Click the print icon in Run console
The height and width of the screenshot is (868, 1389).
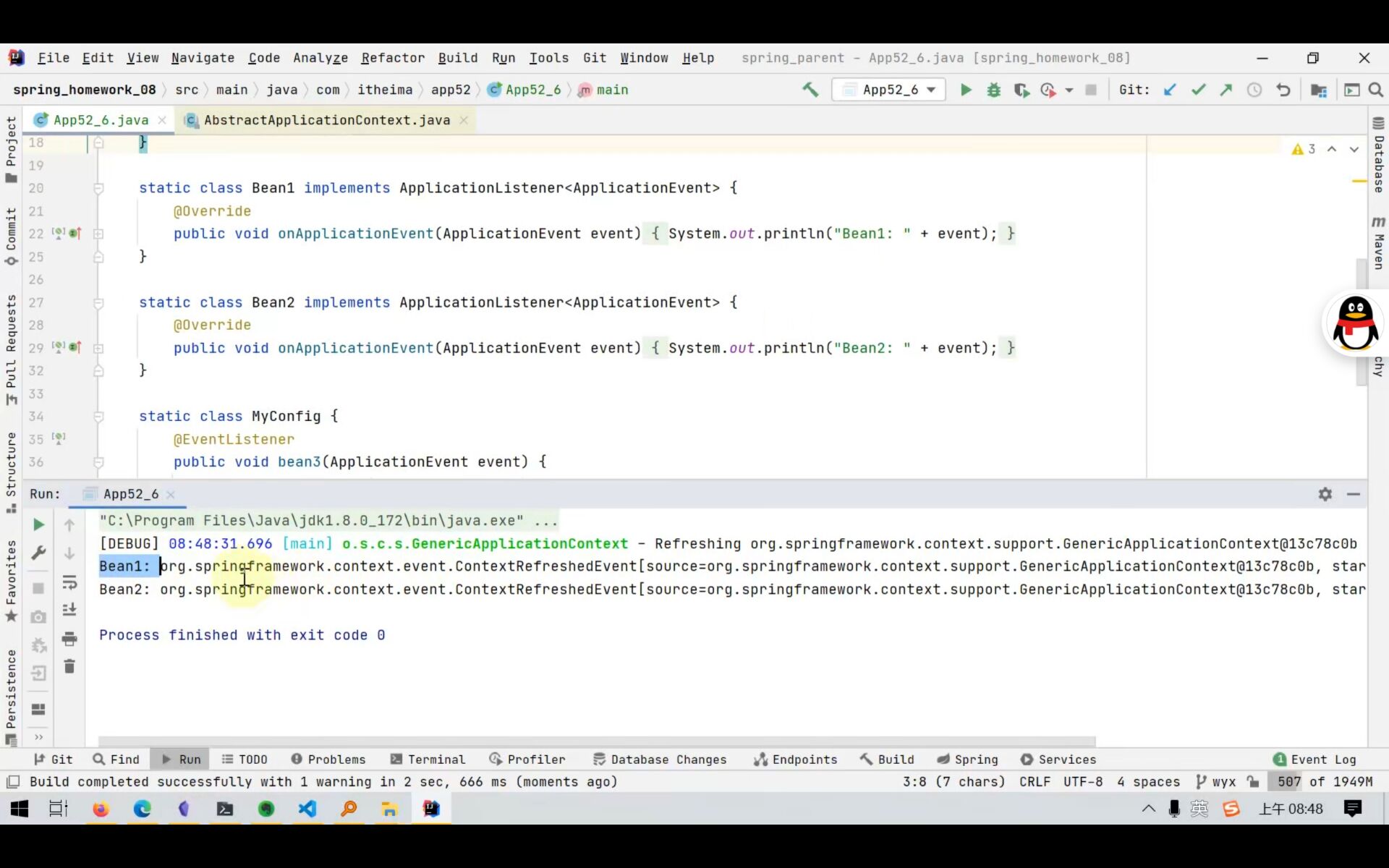(x=69, y=638)
